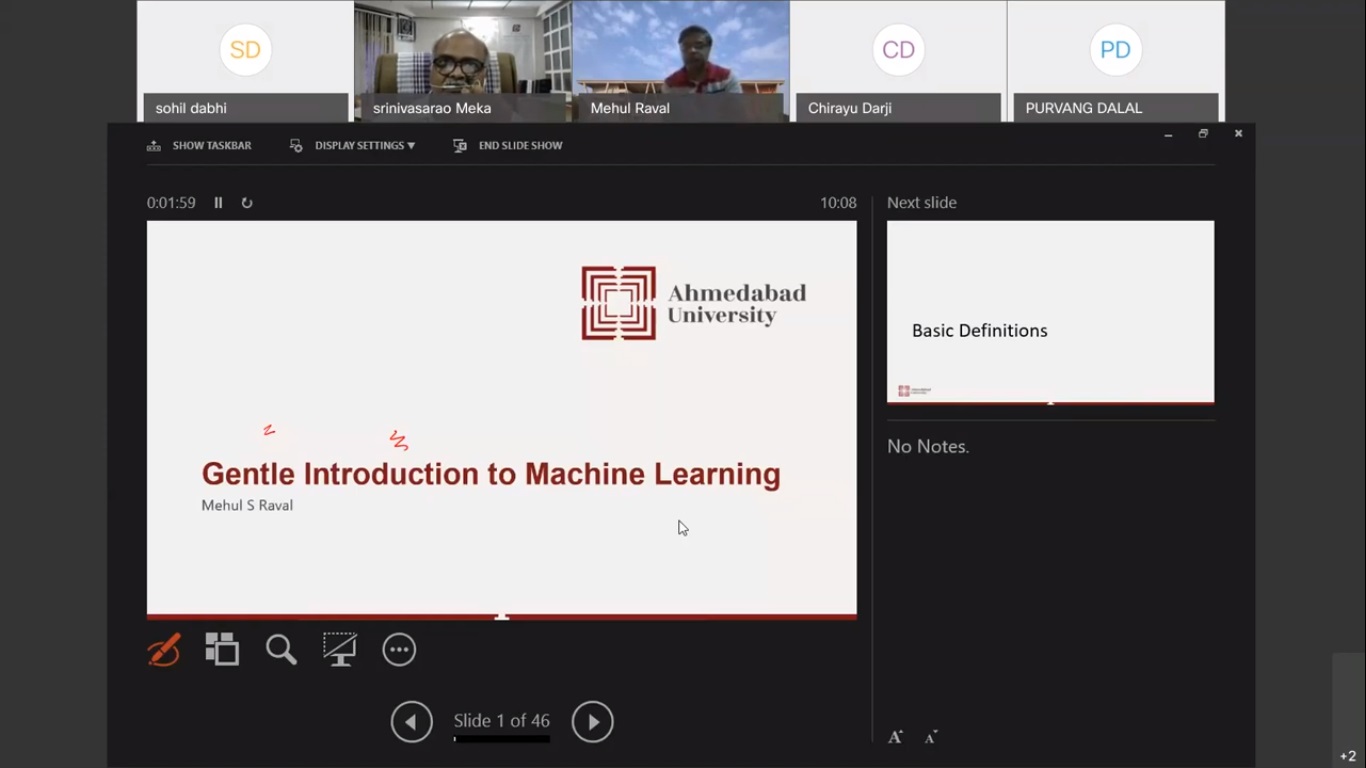Image resolution: width=1366 pixels, height=768 pixels.
Task: Go to the previous slide arrow
Action: pos(412,722)
